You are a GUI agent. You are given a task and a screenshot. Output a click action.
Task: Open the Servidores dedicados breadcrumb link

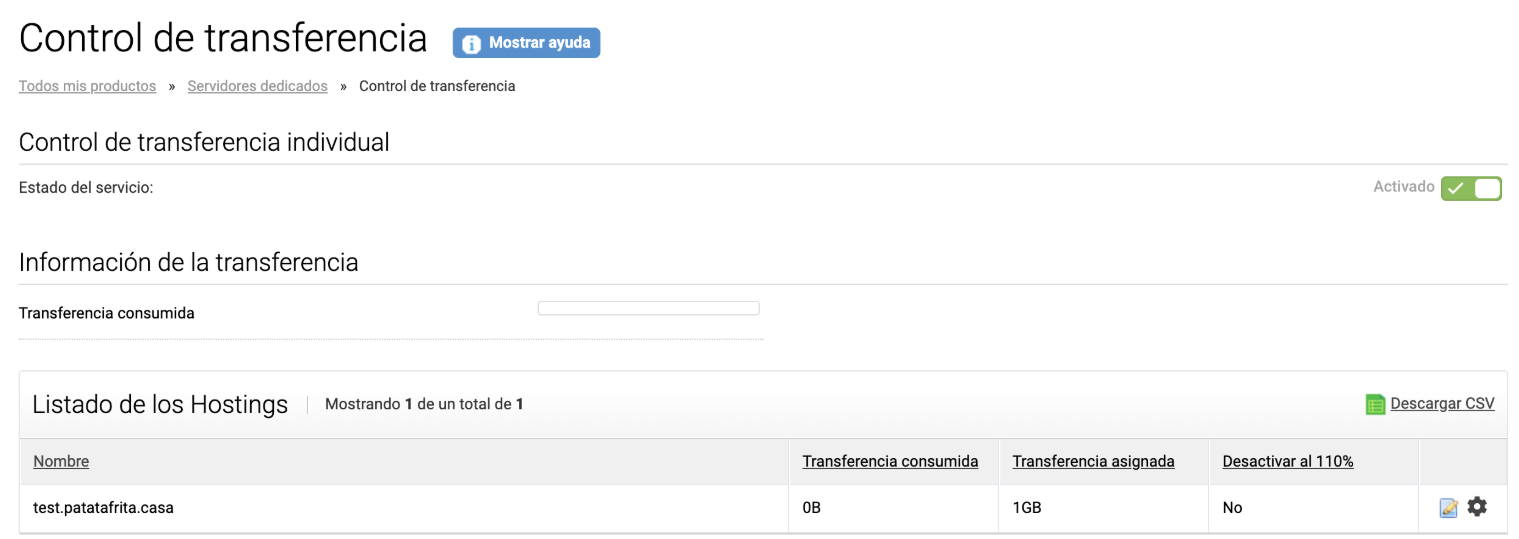257,86
